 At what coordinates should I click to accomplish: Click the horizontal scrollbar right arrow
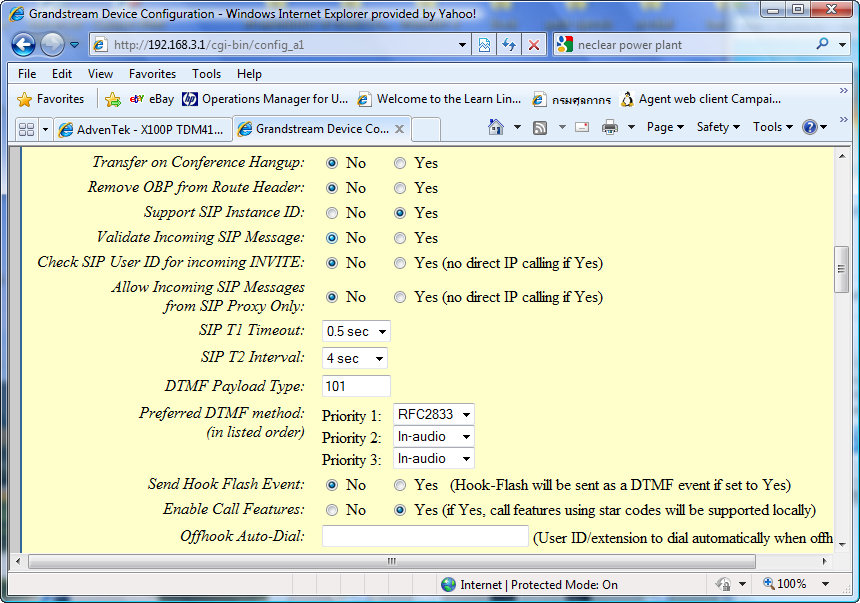[x=824, y=561]
